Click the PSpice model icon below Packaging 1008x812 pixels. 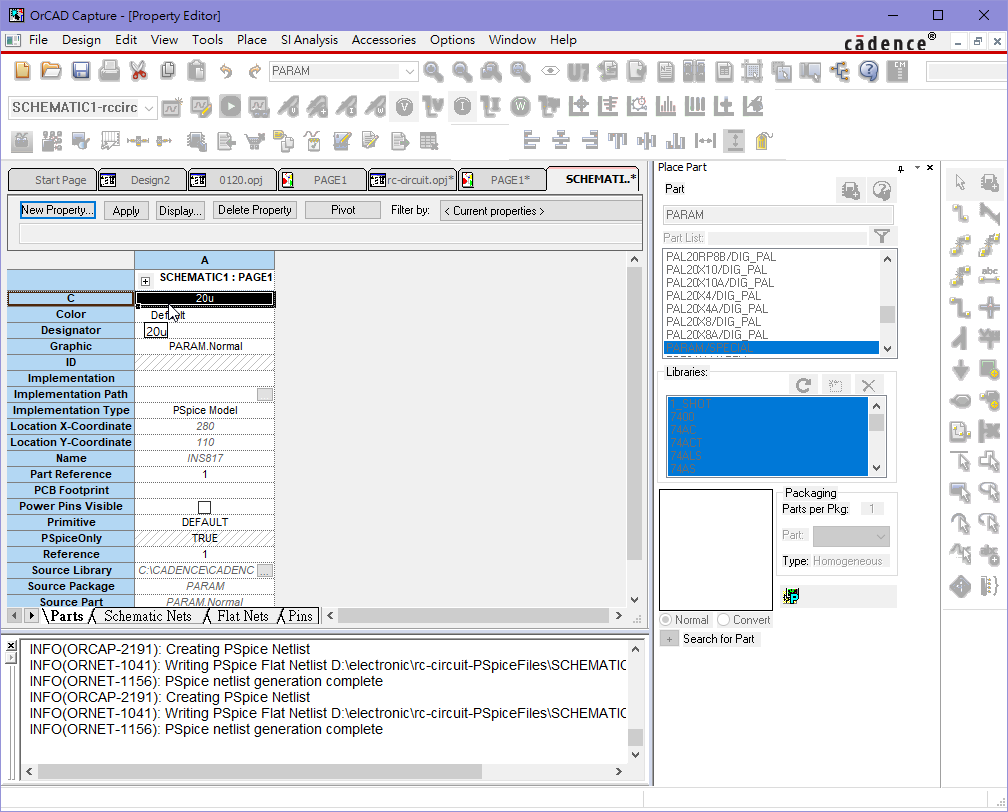pos(791,596)
